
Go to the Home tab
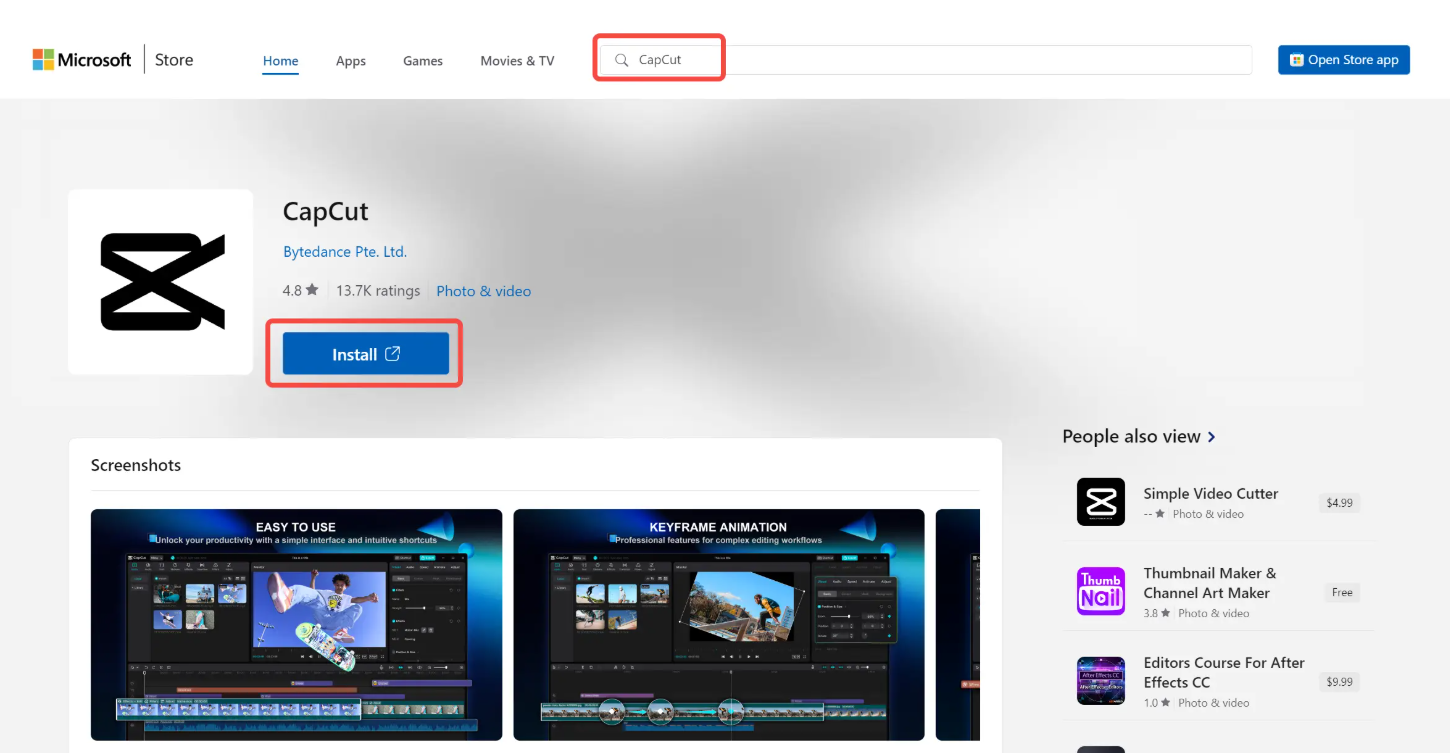[280, 61]
